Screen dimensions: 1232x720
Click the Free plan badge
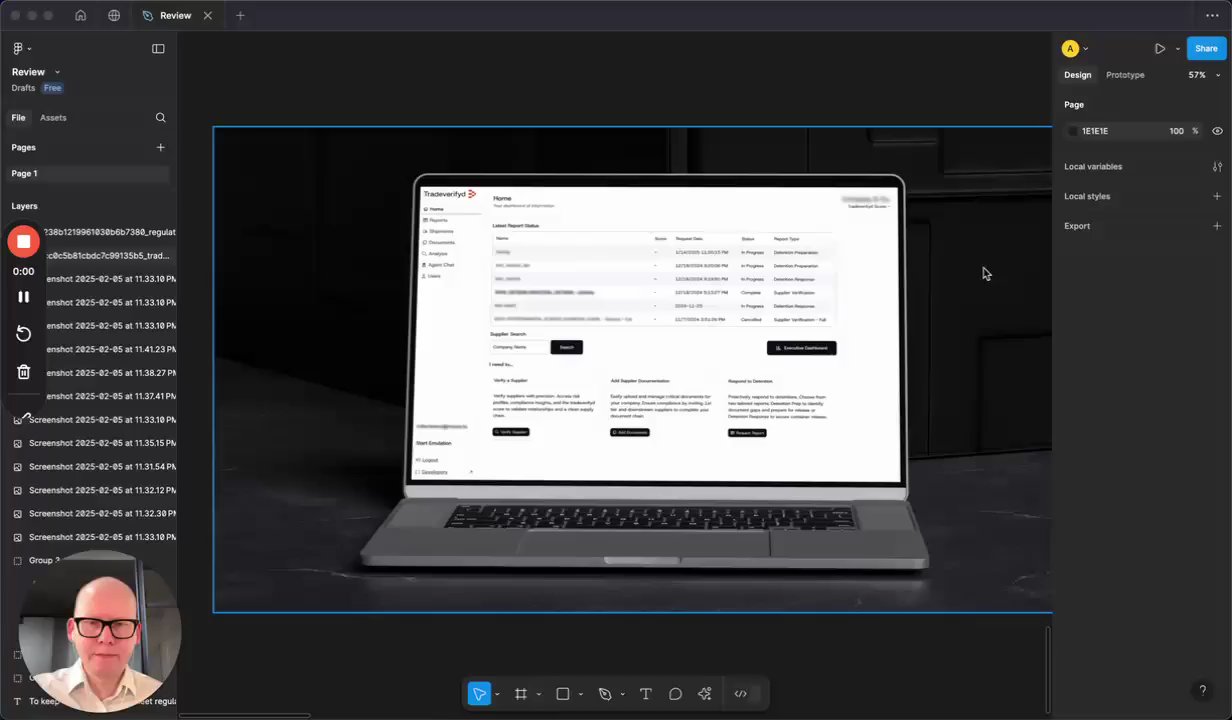tap(52, 88)
